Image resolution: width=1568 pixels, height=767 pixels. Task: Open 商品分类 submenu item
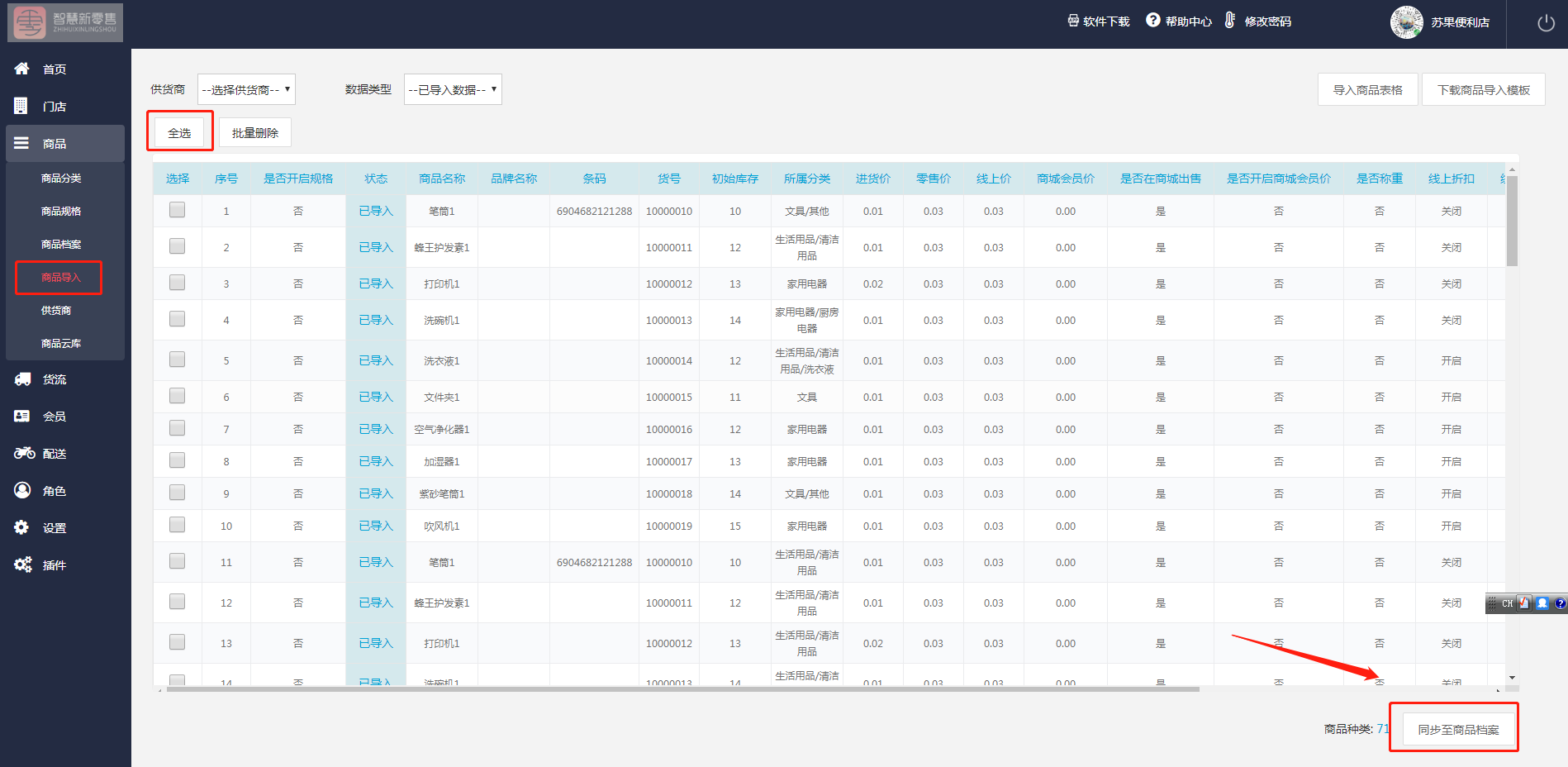coord(61,178)
